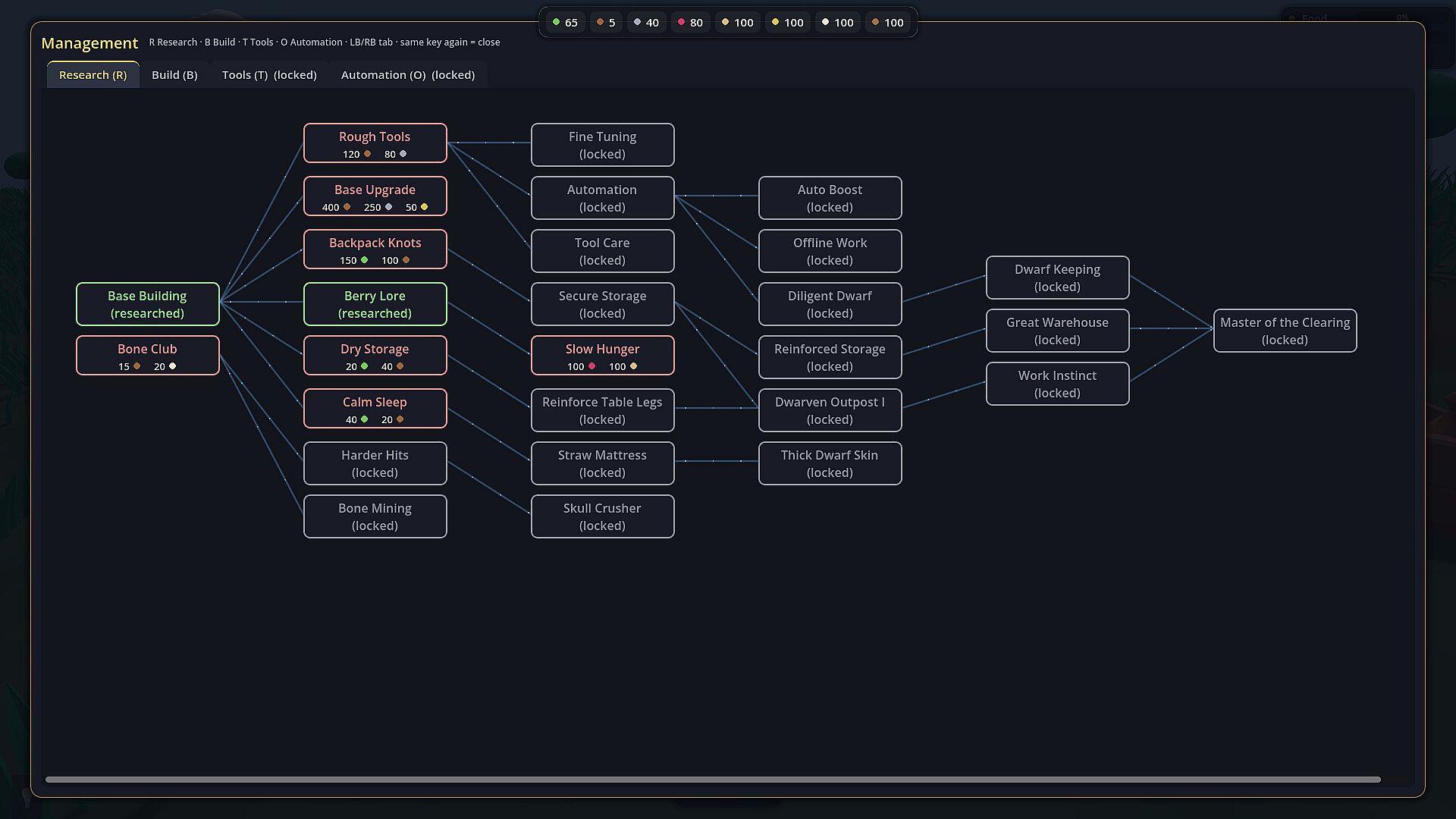The width and height of the screenshot is (1456, 819).
Task: Click the locked Straw Mattress node
Action: click(603, 463)
